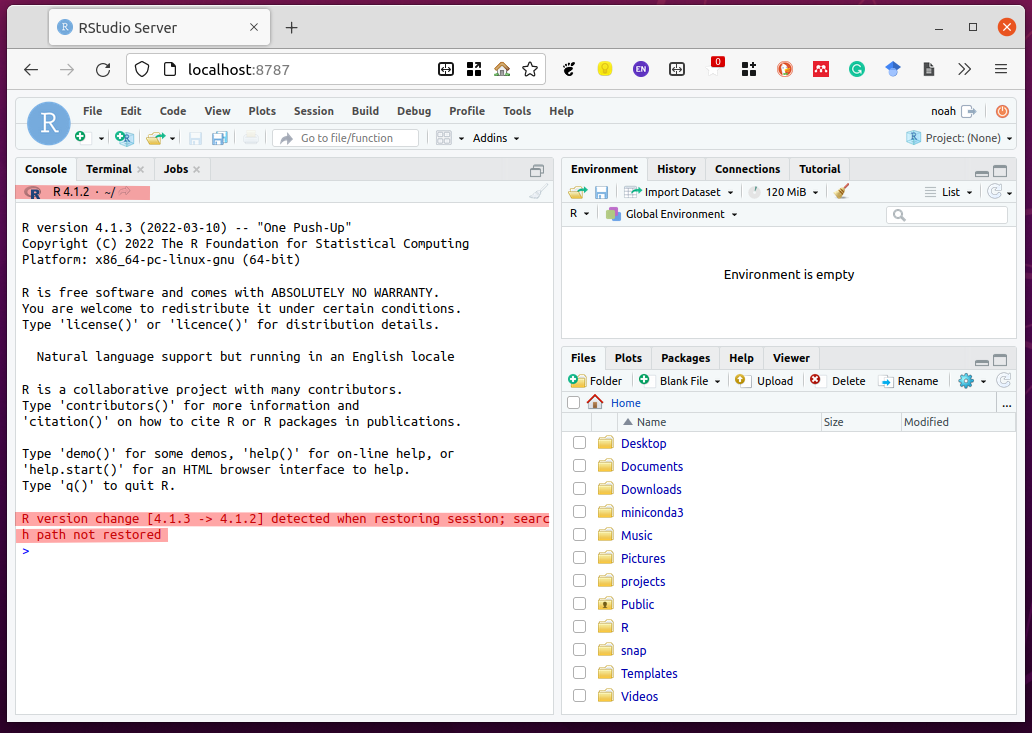The width and height of the screenshot is (1032, 733).
Task: Open the More gear settings dropdown
Action: coord(971,380)
